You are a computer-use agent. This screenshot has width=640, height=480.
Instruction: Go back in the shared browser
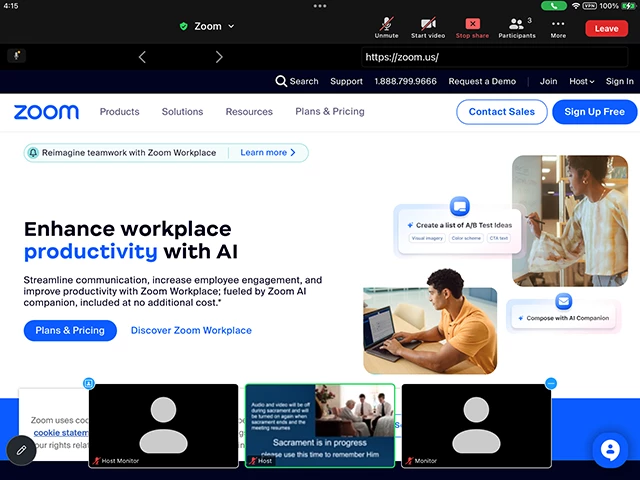tap(142, 57)
